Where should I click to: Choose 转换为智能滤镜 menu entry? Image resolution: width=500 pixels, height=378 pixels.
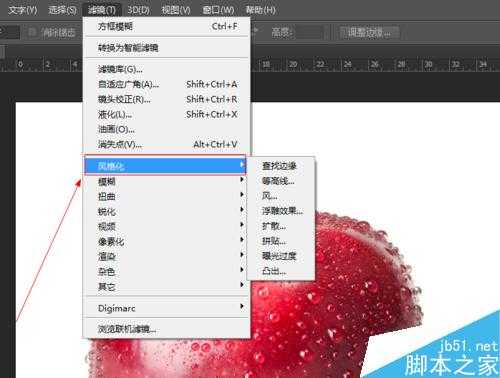(x=167, y=48)
